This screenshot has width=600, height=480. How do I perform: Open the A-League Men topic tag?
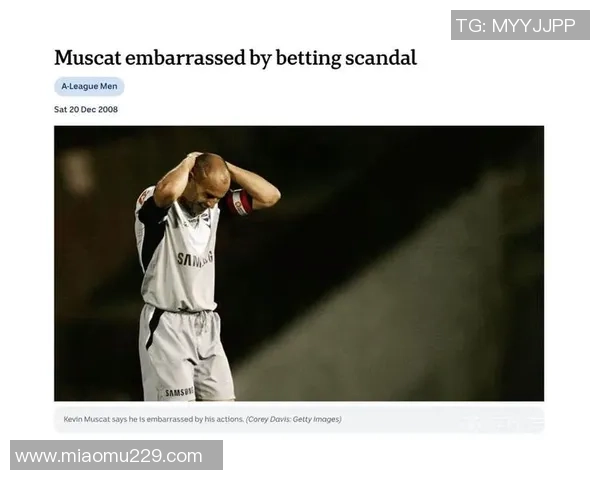click(89, 87)
